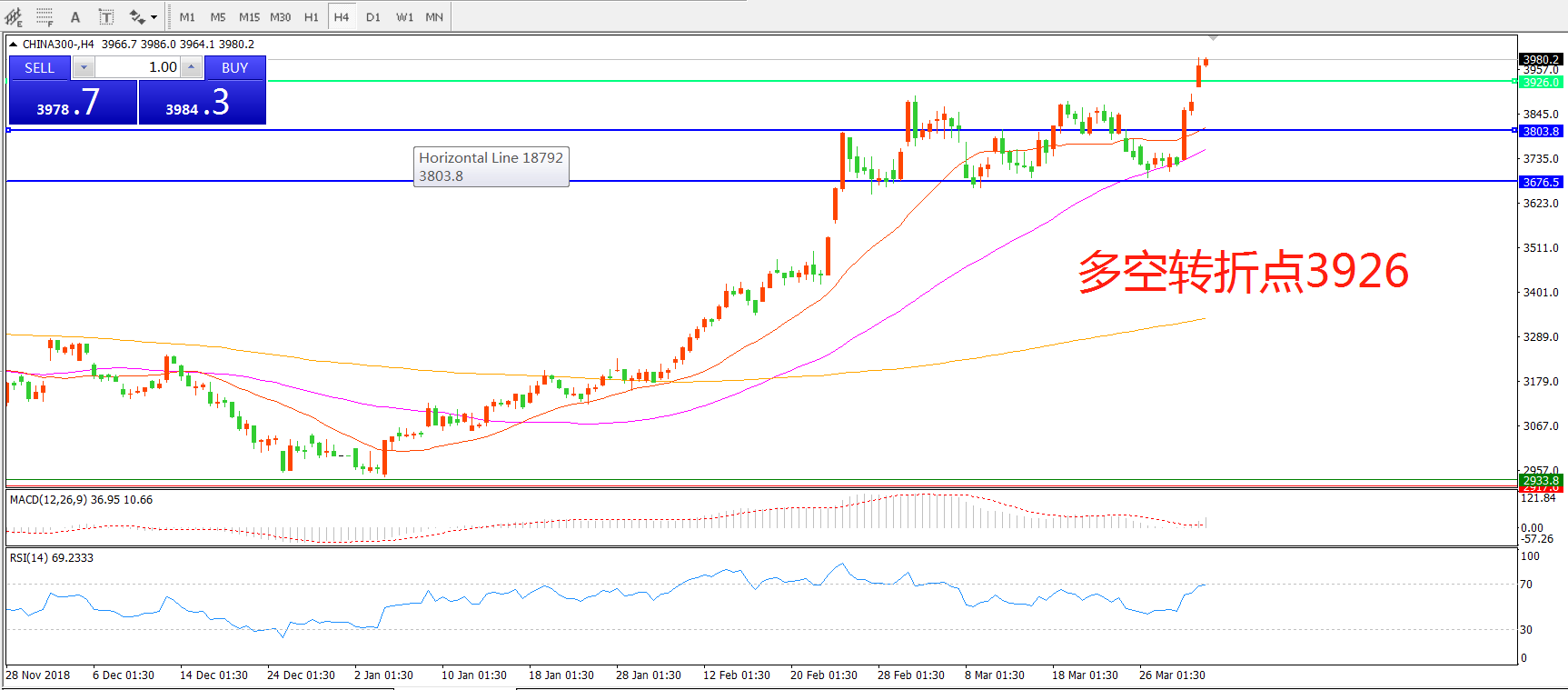The height and width of the screenshot is (690, 1568).
Task: Click the Arrows objects icon
Action: coord(137,16)
